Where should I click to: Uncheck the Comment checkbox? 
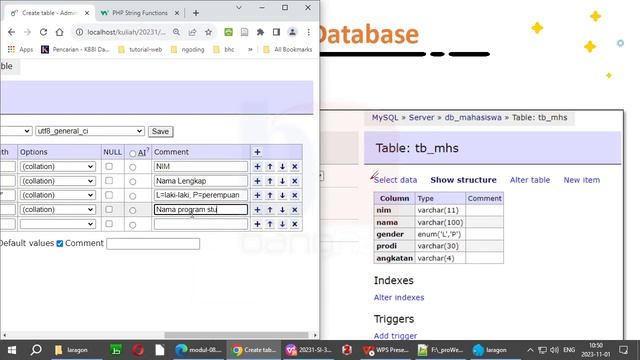60,243
